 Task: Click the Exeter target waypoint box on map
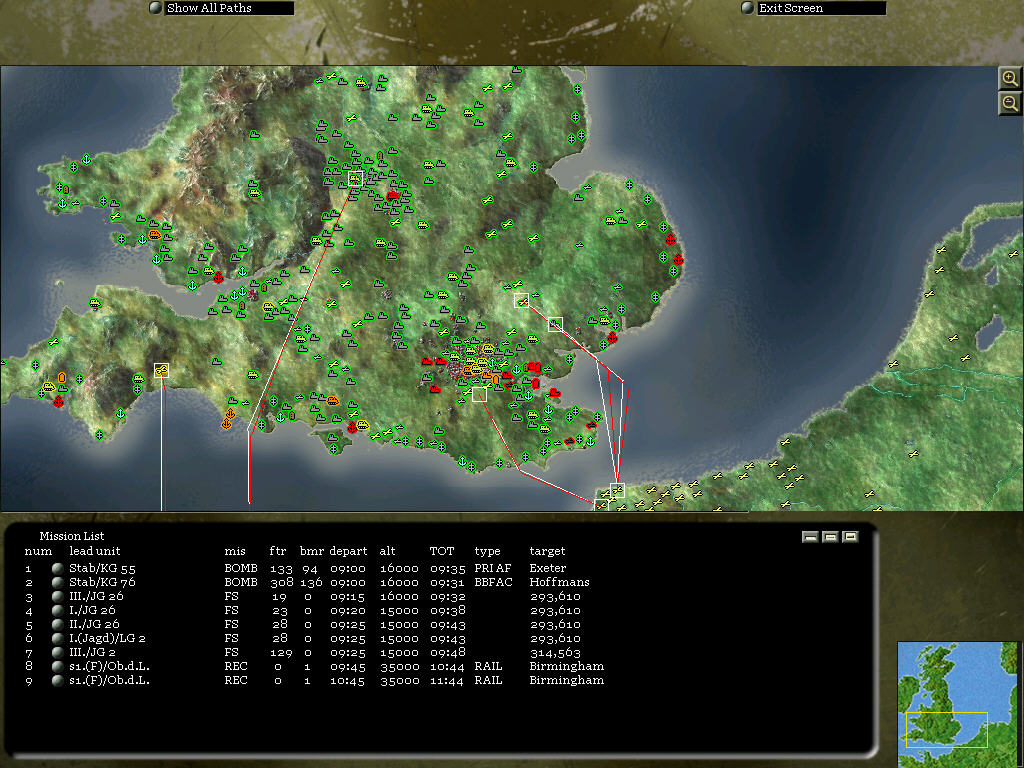(x=161, y=370)
